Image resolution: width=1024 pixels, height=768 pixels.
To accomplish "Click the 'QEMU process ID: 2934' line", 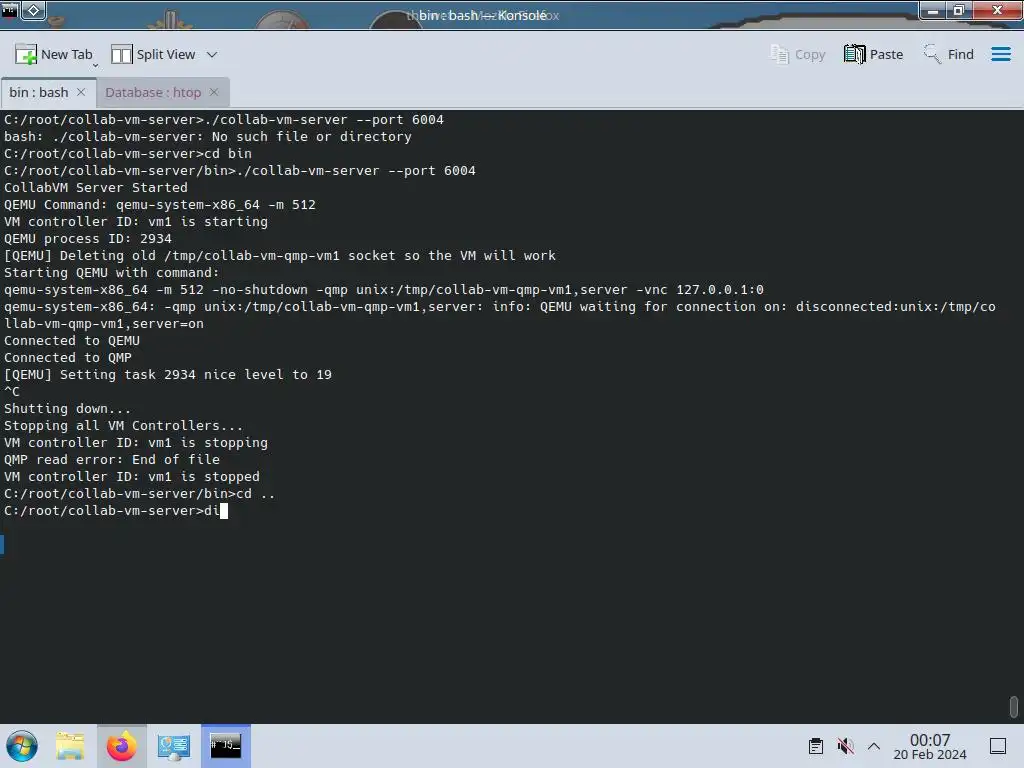I will [88, 238].
